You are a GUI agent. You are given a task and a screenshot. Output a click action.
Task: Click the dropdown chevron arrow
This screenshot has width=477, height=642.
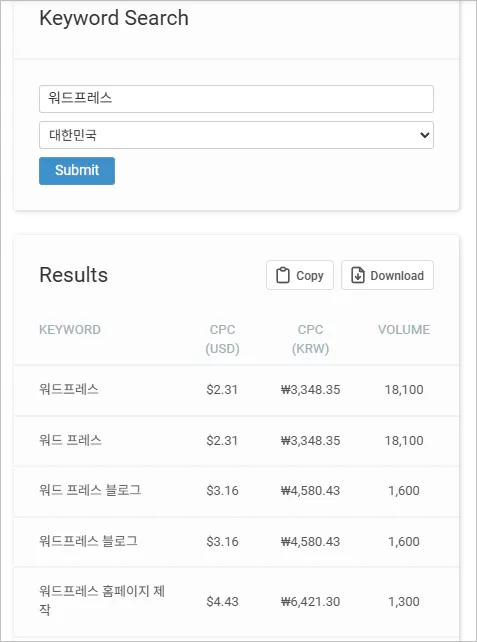[425, 135]
